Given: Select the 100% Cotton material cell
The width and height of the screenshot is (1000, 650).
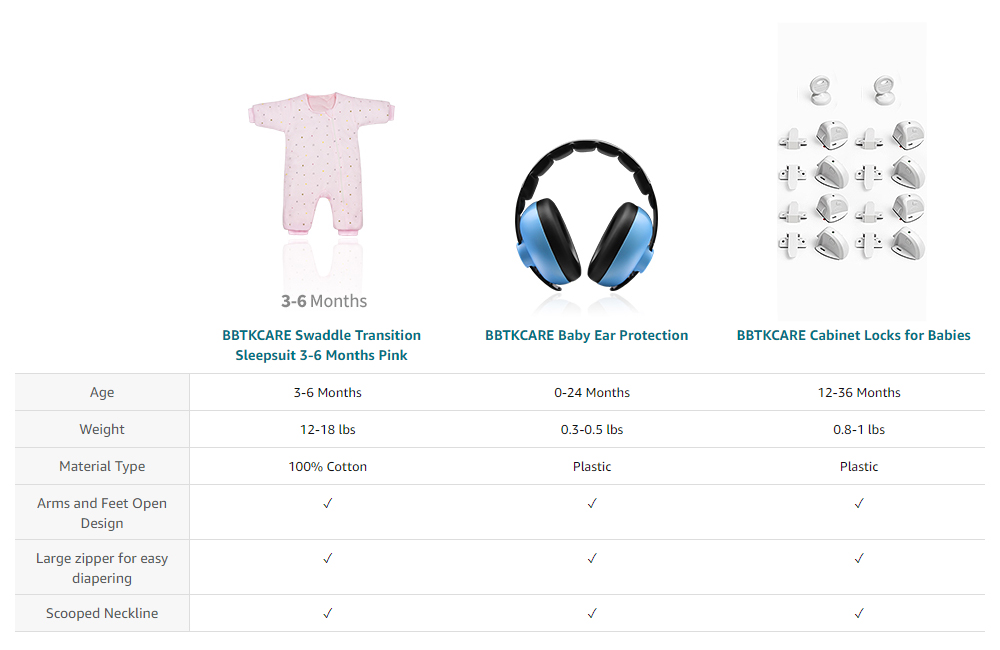Looking at the screenshot, I should 328,466.
